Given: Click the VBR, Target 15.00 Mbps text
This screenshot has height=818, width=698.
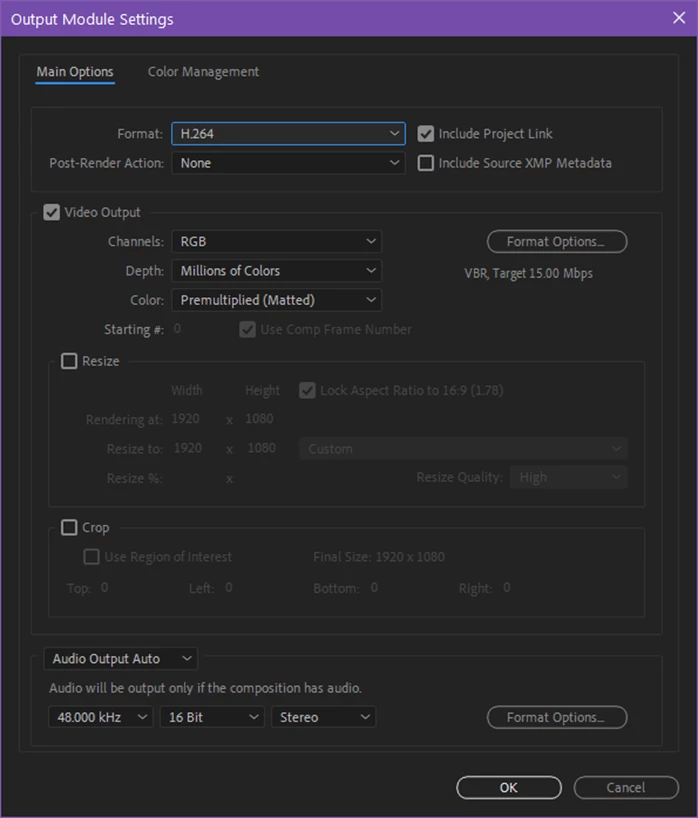Looking at the screenshot, I should (528, 273).
